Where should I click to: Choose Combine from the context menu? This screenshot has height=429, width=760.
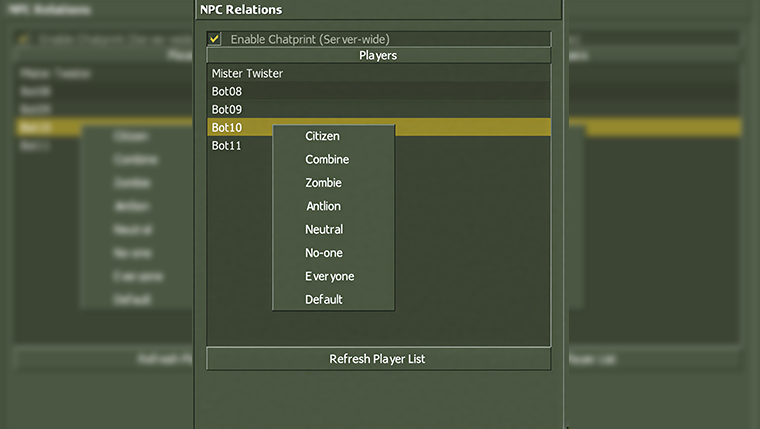pos(327,159)
